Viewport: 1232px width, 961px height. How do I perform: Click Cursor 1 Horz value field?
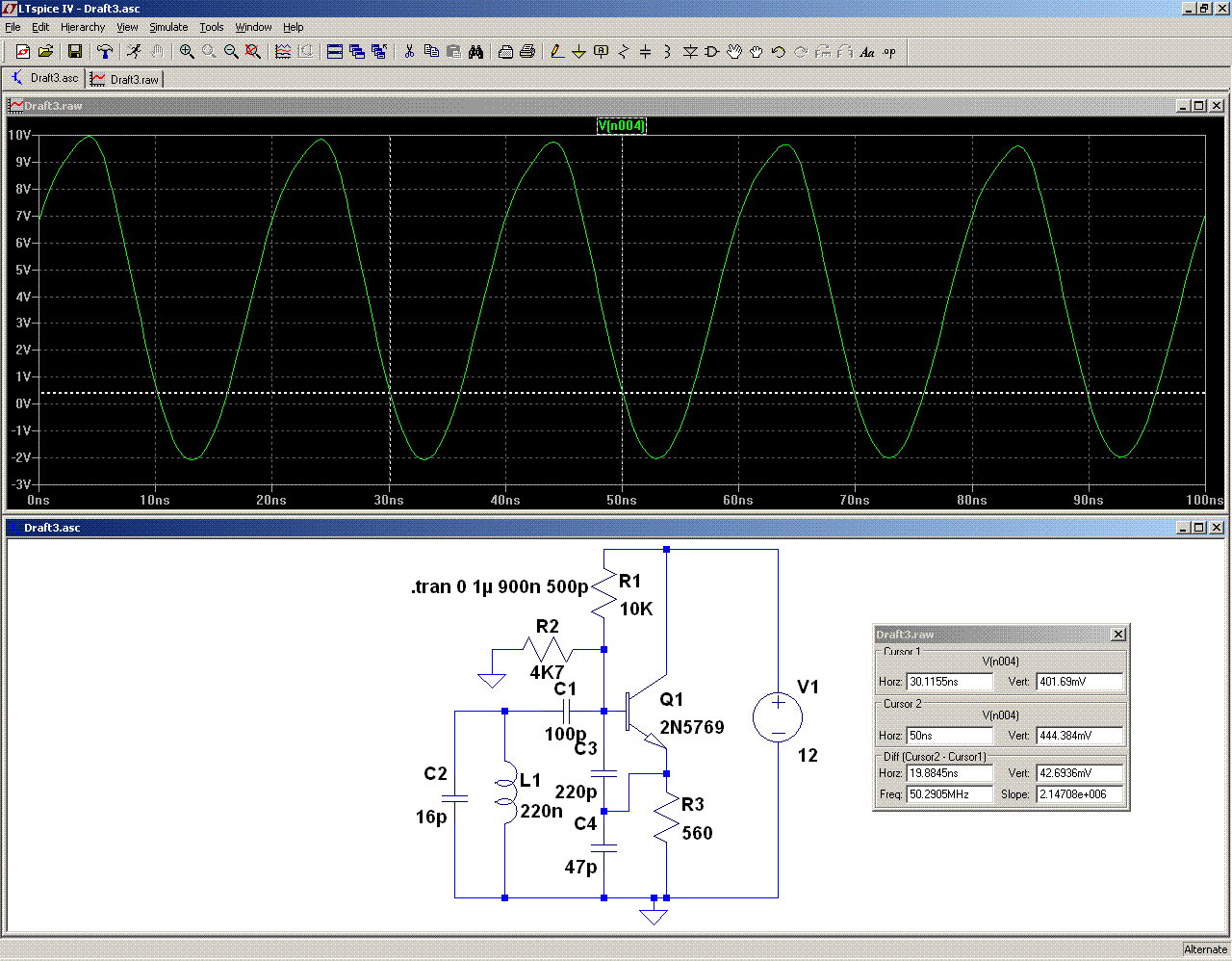(949, 682)
